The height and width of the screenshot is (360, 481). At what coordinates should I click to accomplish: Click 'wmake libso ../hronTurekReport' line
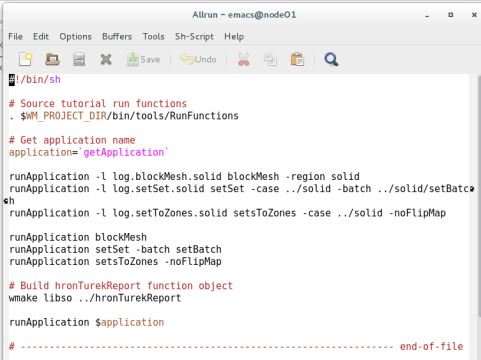pyautogui.click(x=95, y=298)
